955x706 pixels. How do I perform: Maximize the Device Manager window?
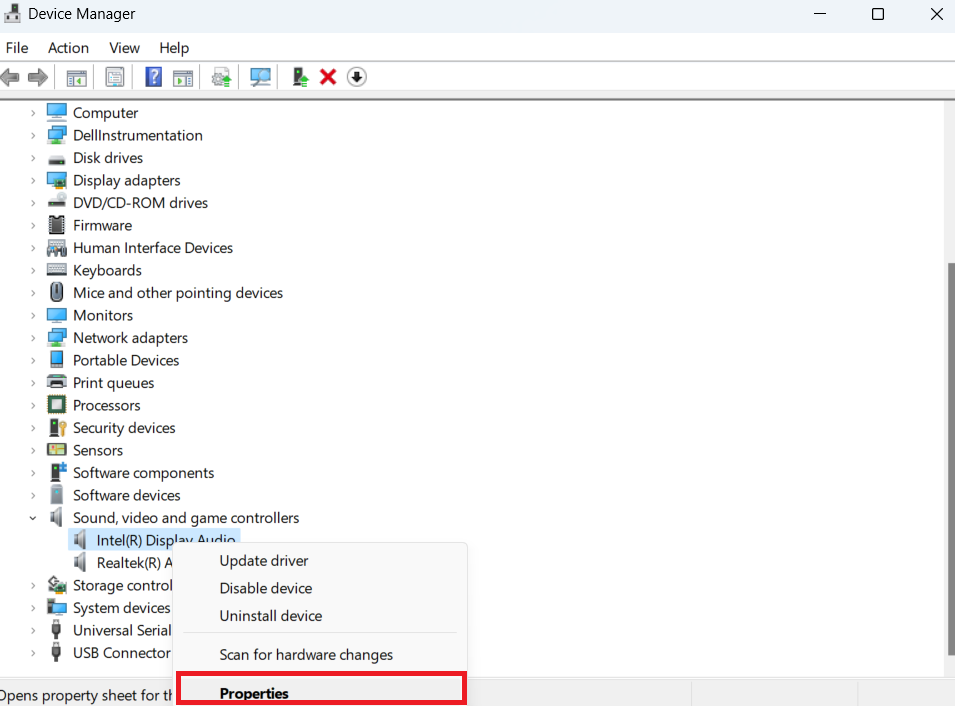878,14
